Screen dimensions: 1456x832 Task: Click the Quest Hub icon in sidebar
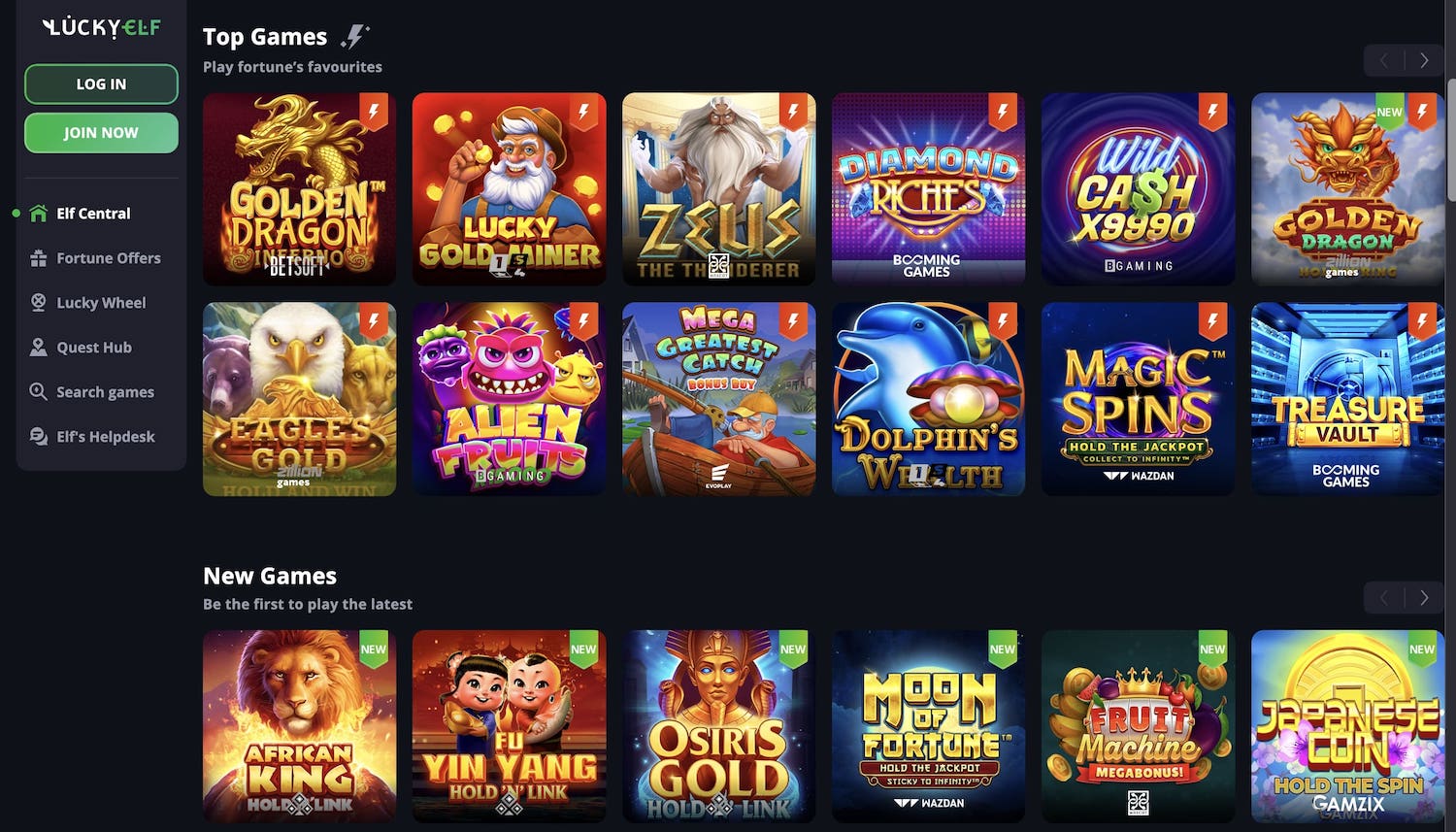coord(39,348)
